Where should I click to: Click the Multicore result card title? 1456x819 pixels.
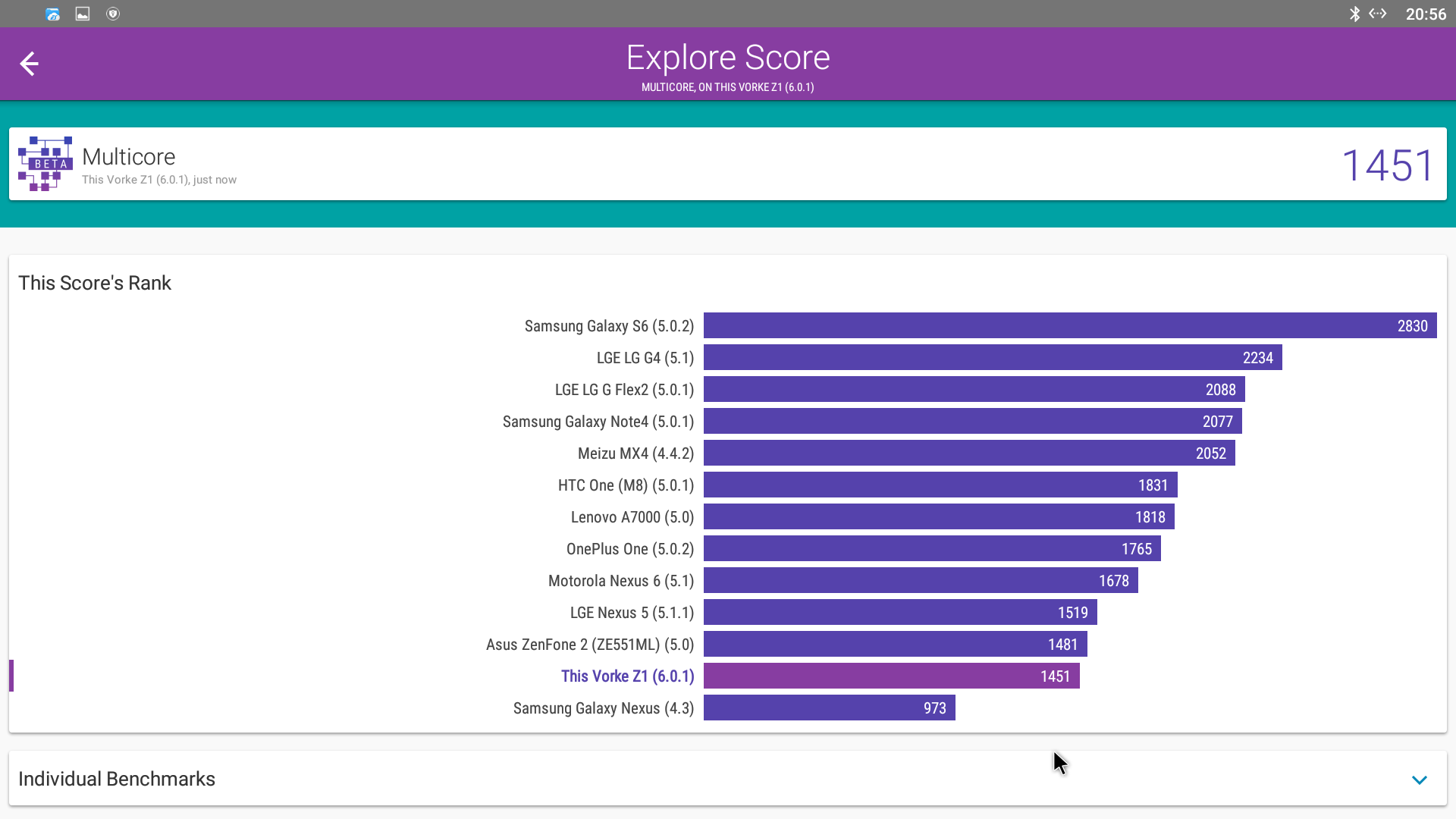tap(129, 157)
